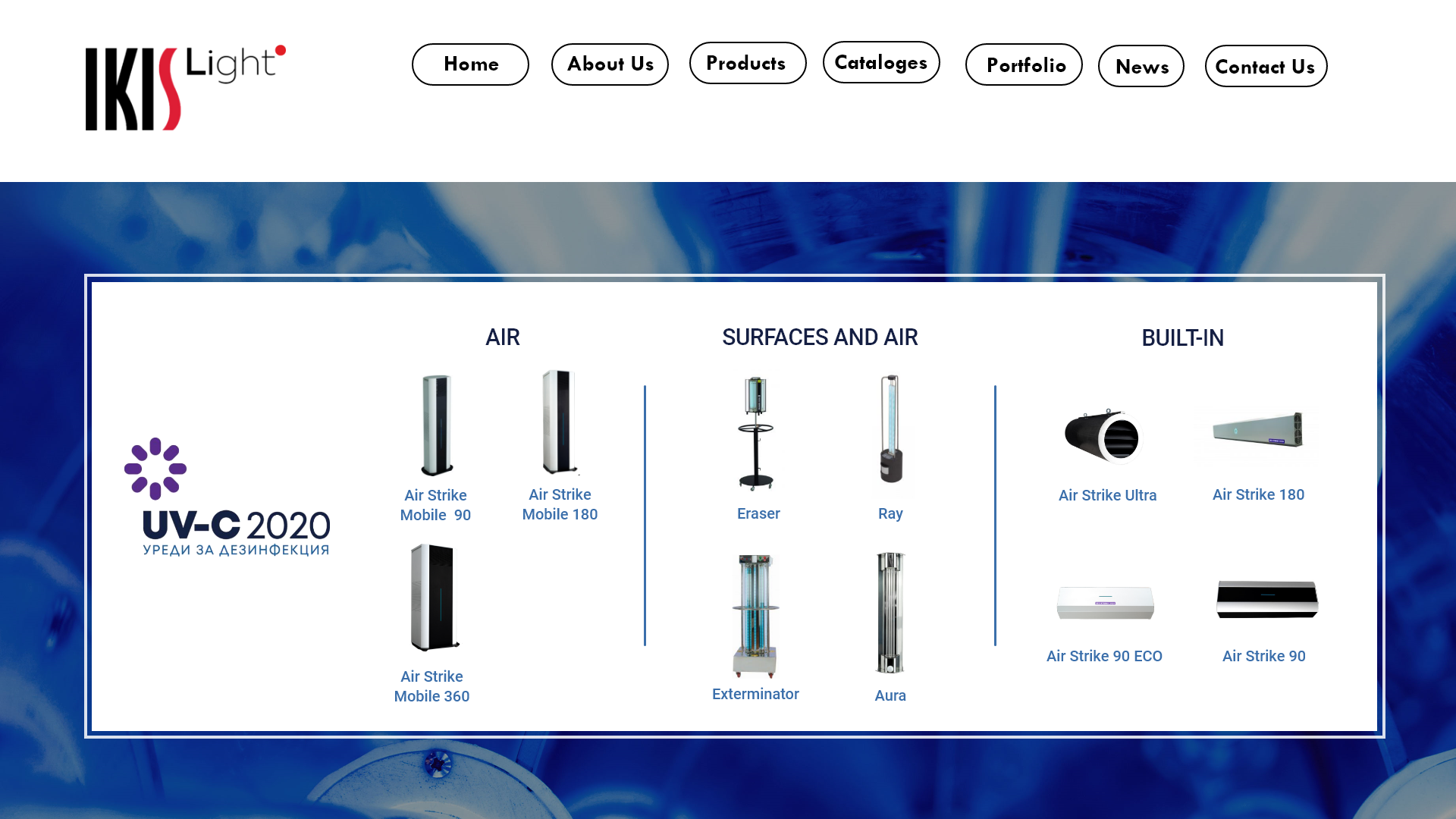
Task: Open the Eraser product link
Action: point(758,513)
